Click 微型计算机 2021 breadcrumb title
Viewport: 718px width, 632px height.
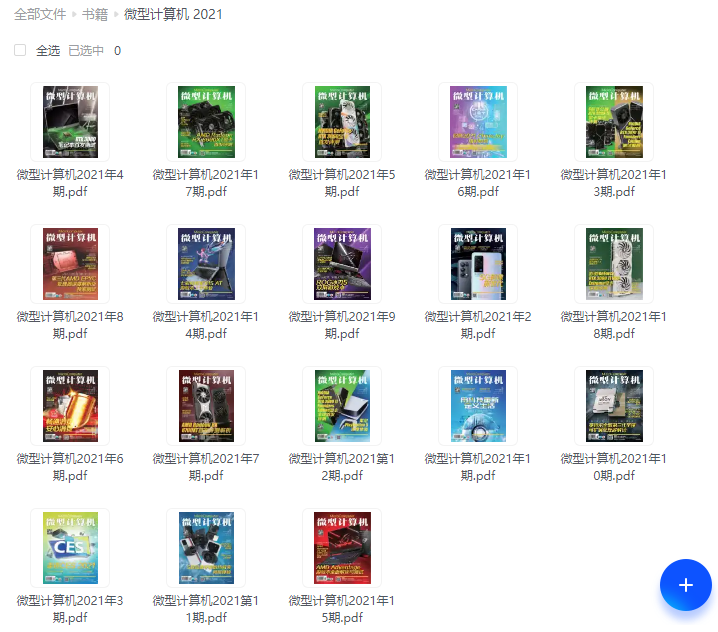coord(173,14)
